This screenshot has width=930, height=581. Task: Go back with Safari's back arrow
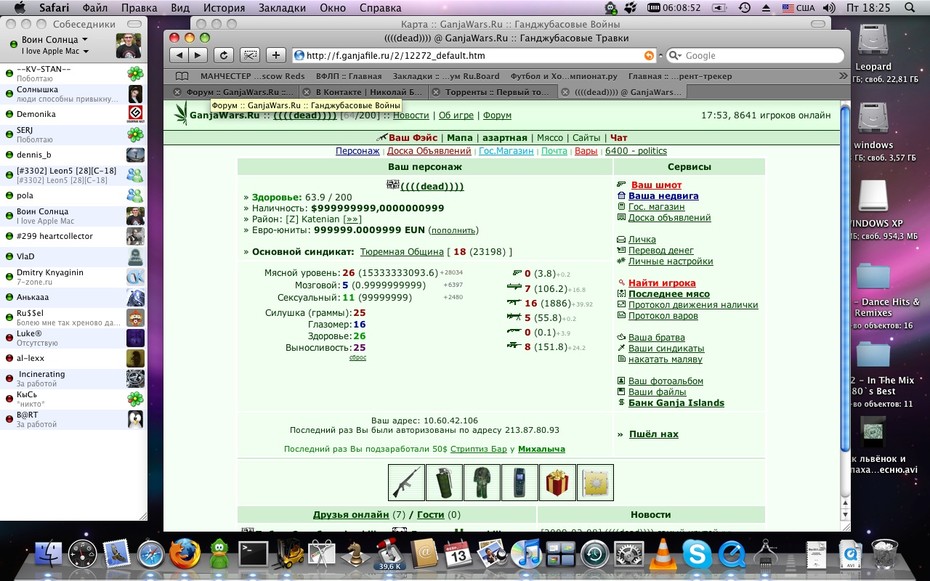[x=179, y=55]
